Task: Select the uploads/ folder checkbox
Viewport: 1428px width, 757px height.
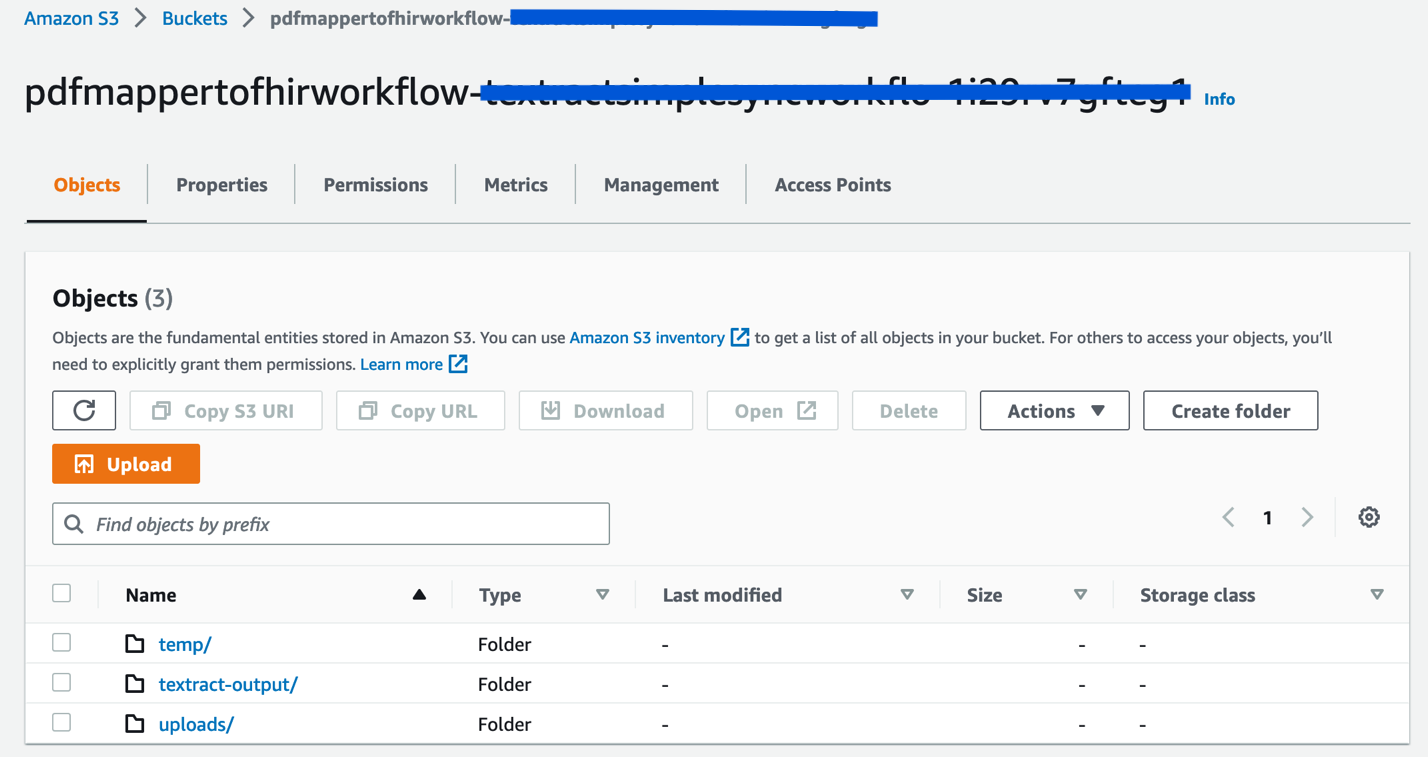Action: pyautogui.click(x=62, y=722)
